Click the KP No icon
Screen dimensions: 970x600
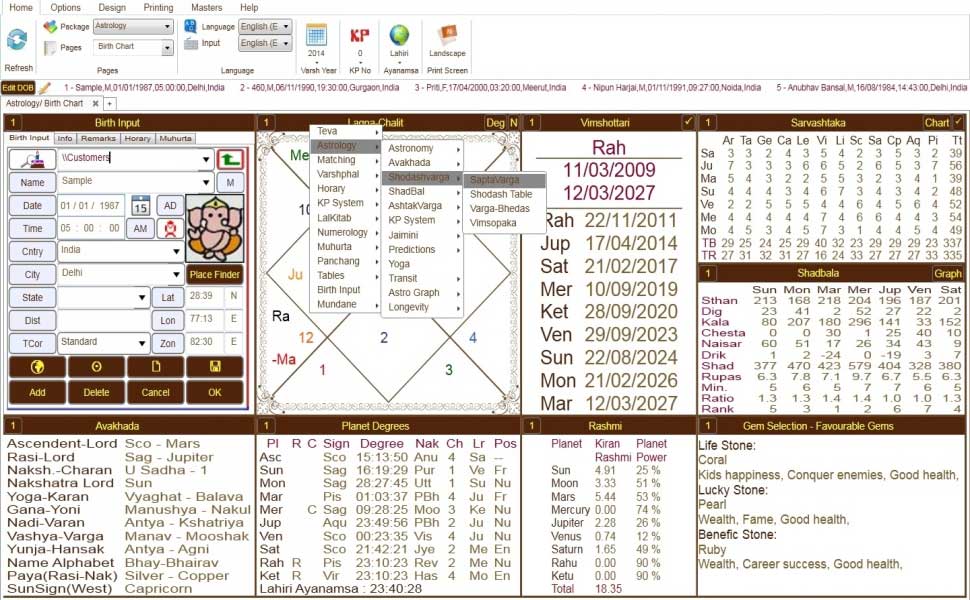coord(359,35)
